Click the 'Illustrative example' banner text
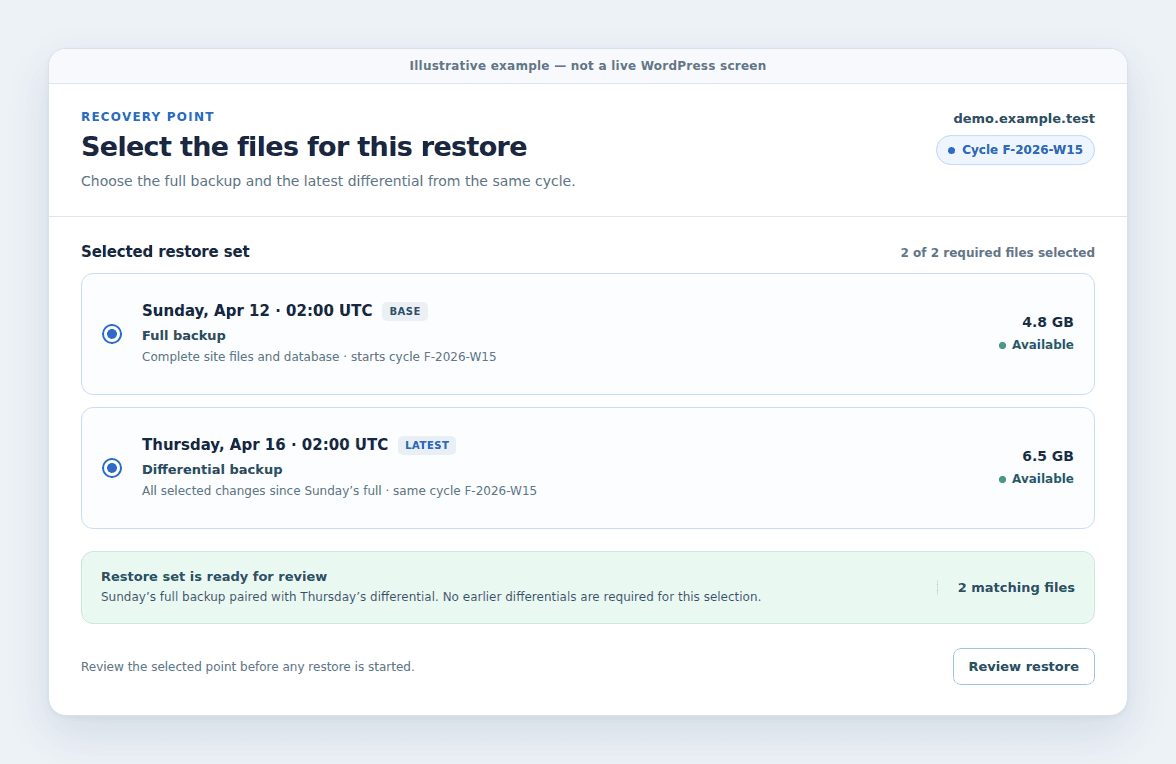The width and height of the screenshot is (1176, 764). [x=588, y=66]
